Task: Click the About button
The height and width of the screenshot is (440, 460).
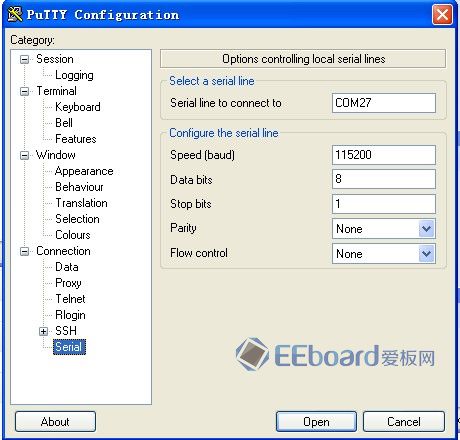Action: click(x=55, y=422)
